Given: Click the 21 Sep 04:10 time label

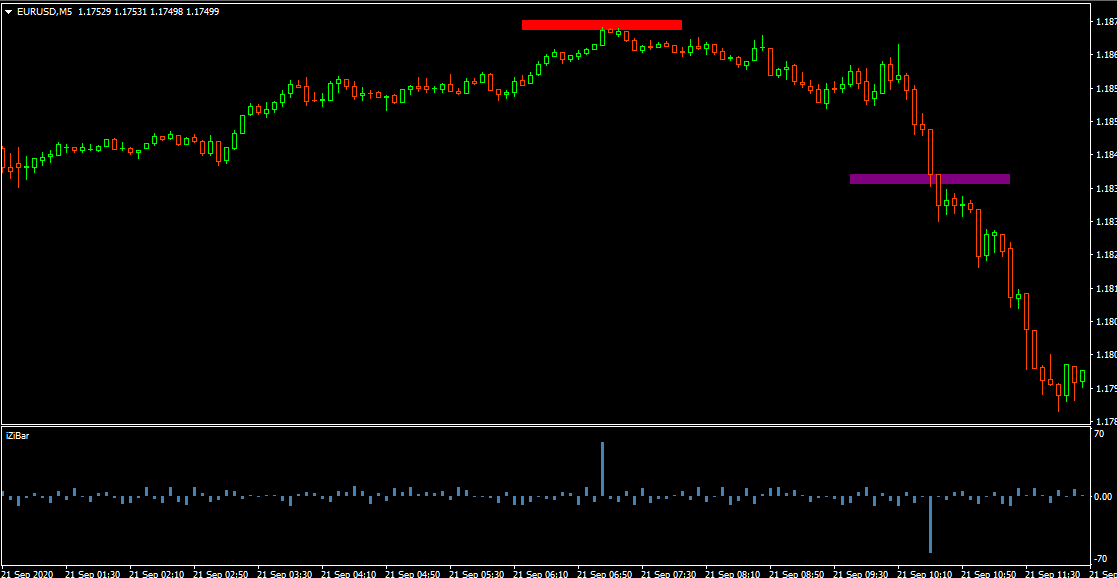Looking at the screenshot, I should point(346,572).
